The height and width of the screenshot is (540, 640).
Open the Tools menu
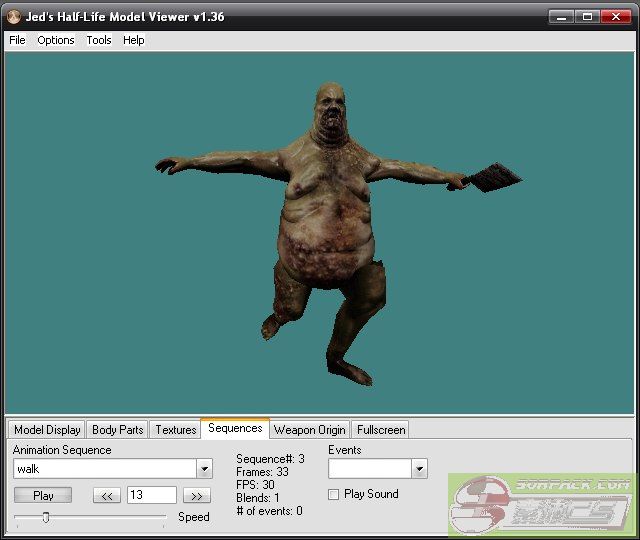point(99,40)
